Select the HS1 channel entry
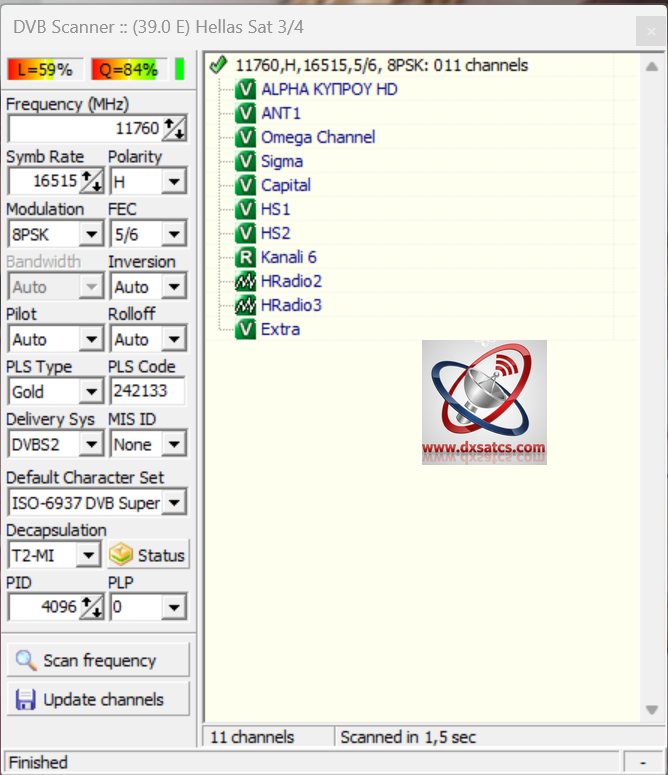668x775 pixels. pos(276,209)
